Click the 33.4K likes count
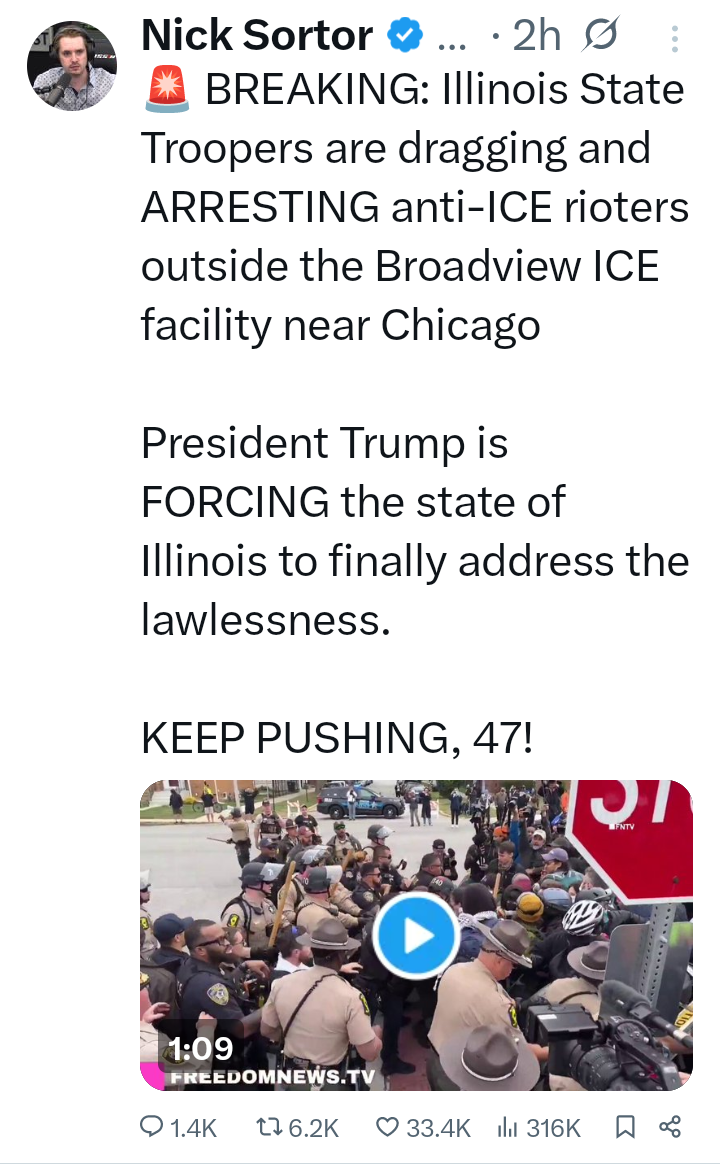 click(x=439, y=1128)
